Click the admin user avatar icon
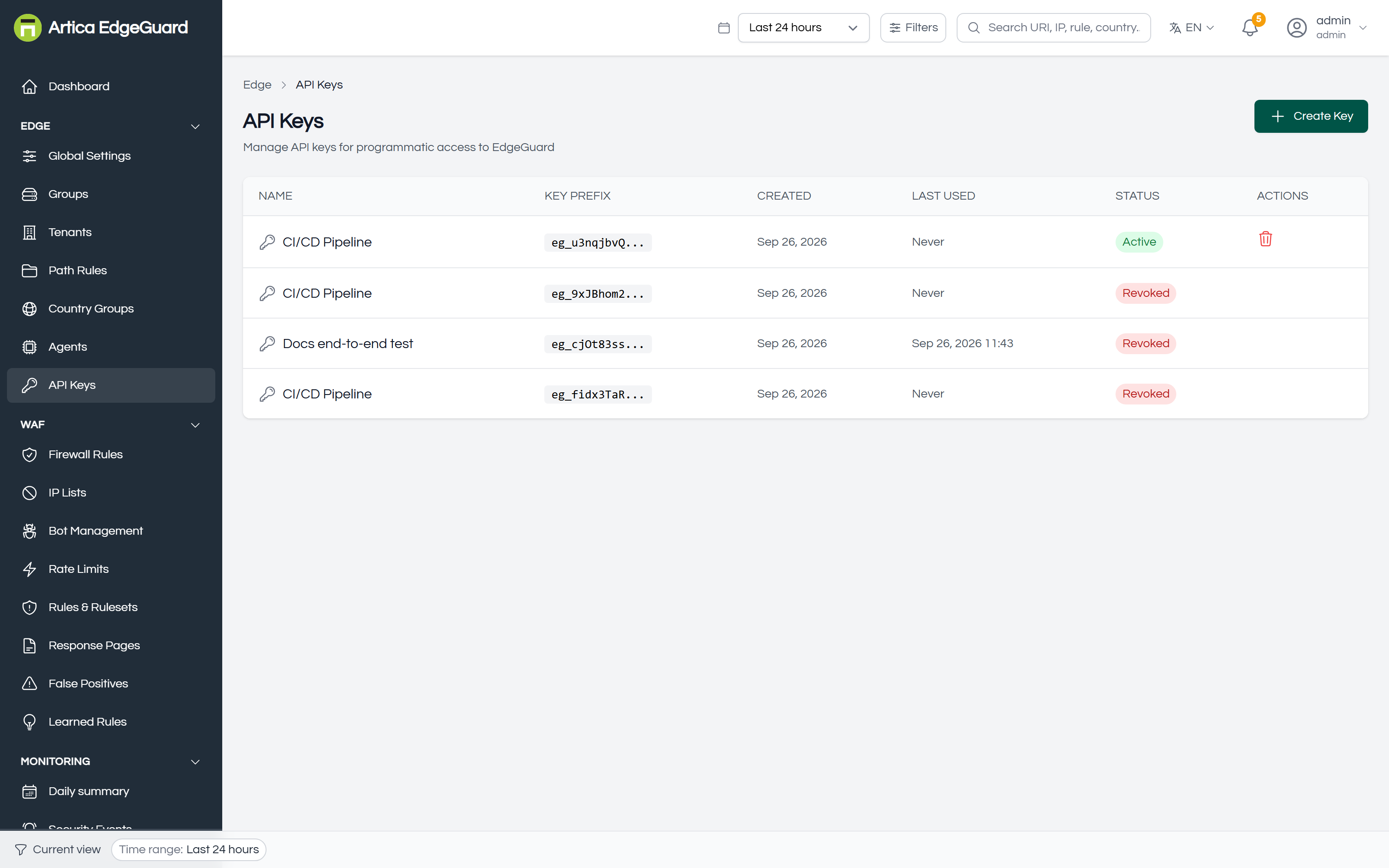The image size is (1389, 868). (1297, 27)
